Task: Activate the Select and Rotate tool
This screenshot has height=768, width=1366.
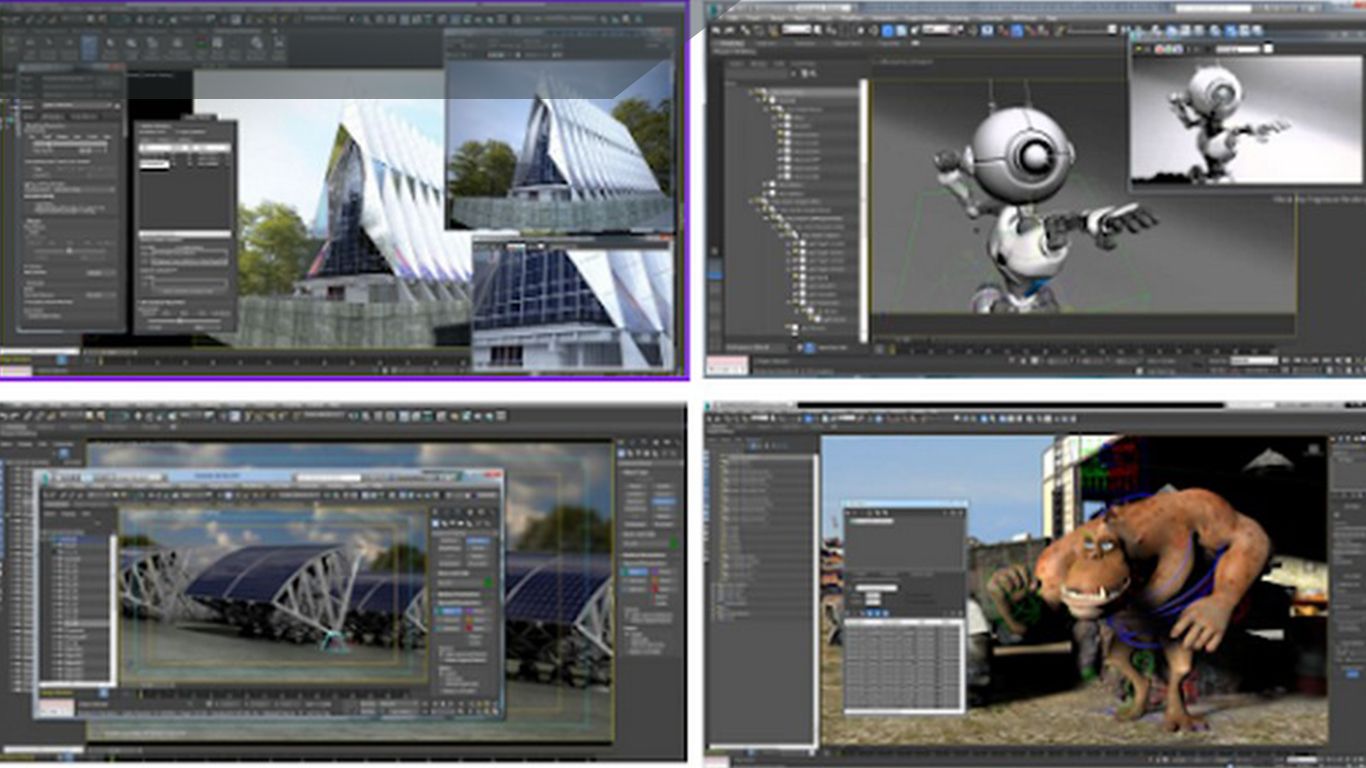Action: pyautogui.click(x=901, y=30)
